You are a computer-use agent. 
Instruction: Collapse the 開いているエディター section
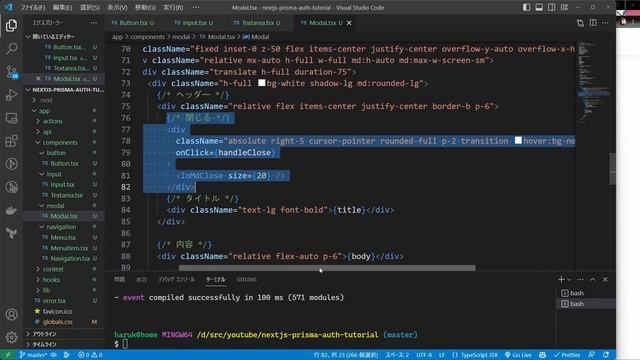(63, 37)
